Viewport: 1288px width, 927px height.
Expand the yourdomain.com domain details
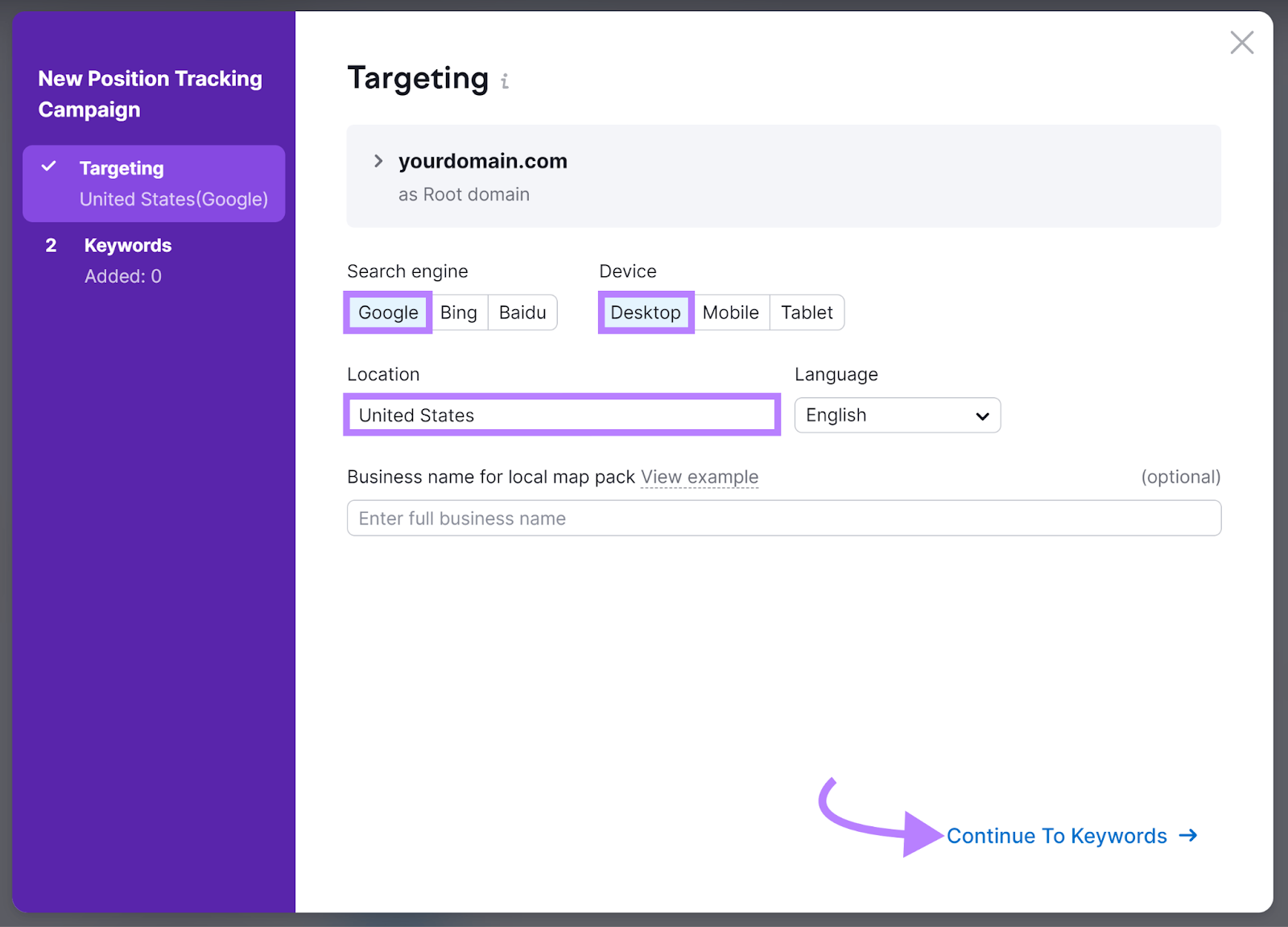coord(378,160)
